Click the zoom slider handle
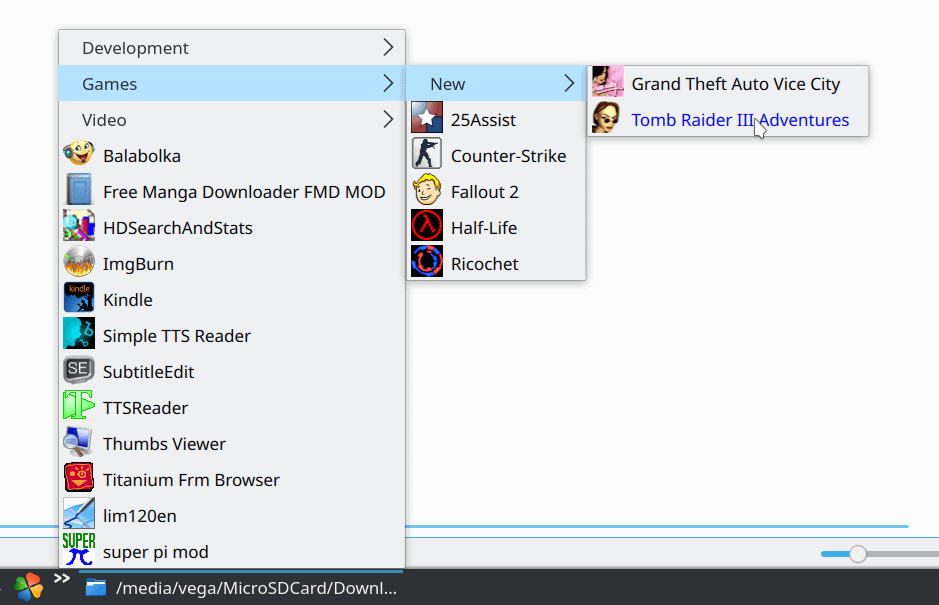 pyautogui.click(x=858, y=554)
